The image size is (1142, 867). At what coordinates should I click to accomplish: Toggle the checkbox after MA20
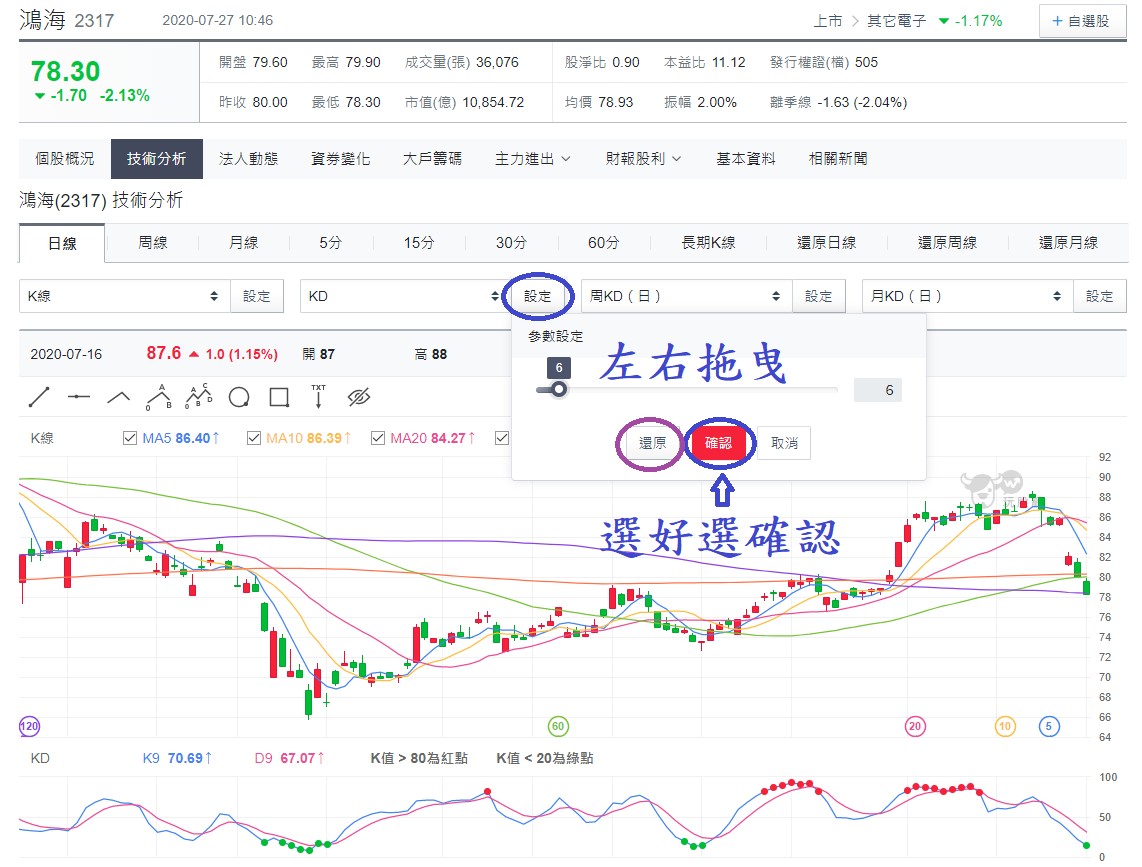(501, 438)
